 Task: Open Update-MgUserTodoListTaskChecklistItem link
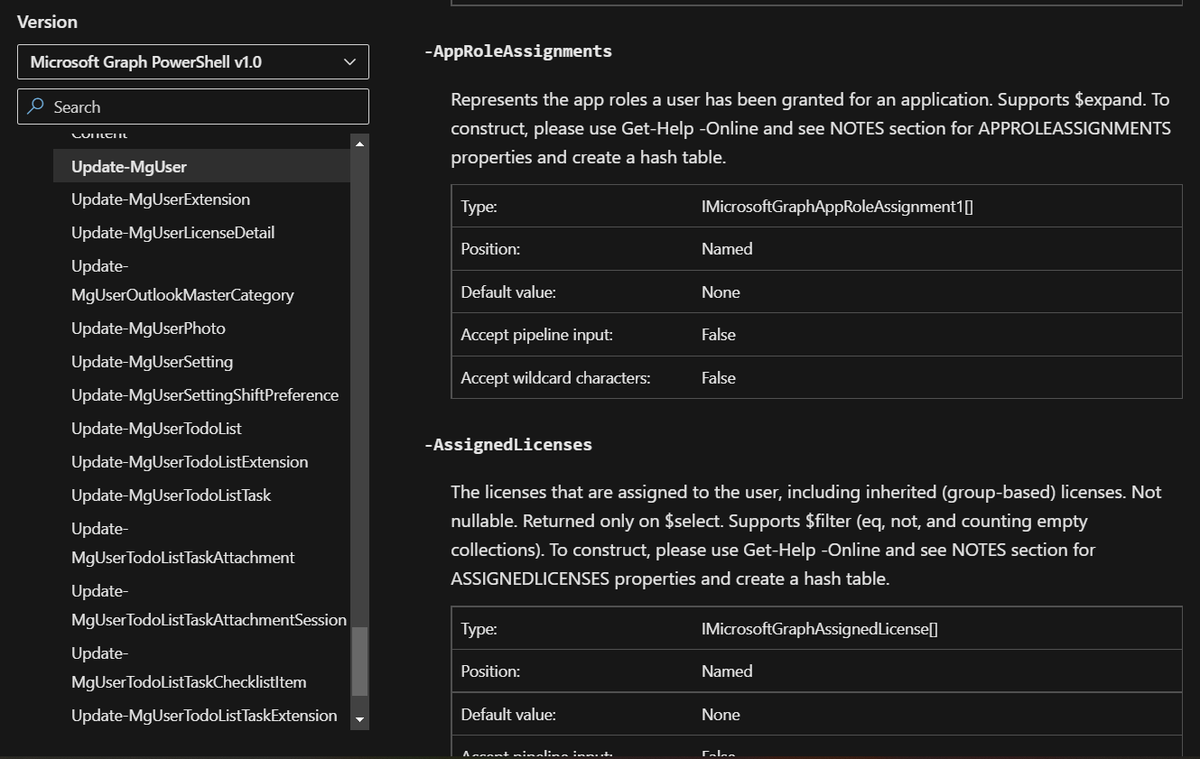coord(189,667)
